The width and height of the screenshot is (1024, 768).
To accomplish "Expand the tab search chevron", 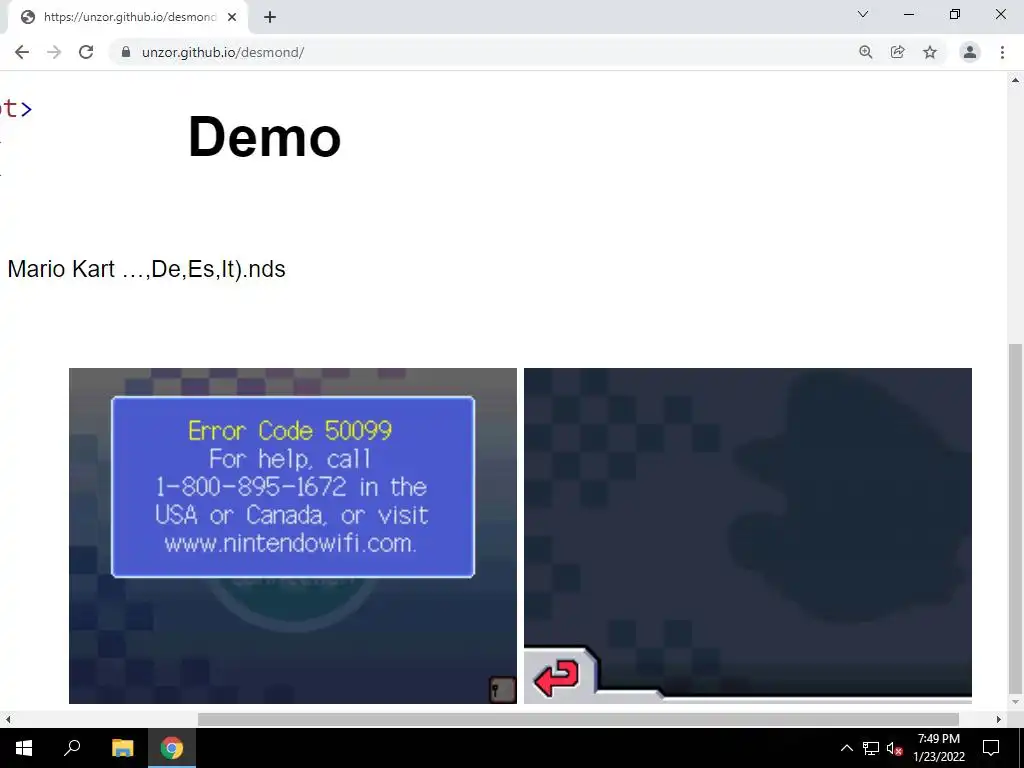I will (x=863, y=14).
